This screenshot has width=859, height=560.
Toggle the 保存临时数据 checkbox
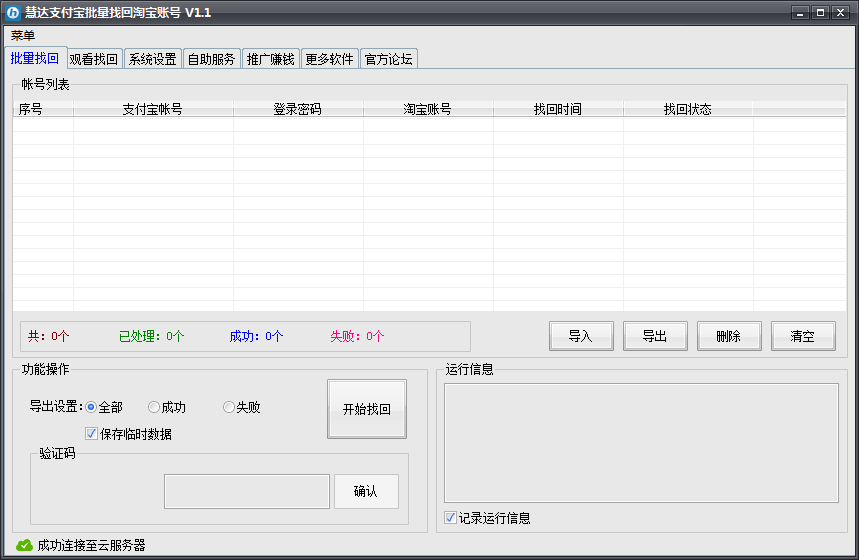coord(92,434)
